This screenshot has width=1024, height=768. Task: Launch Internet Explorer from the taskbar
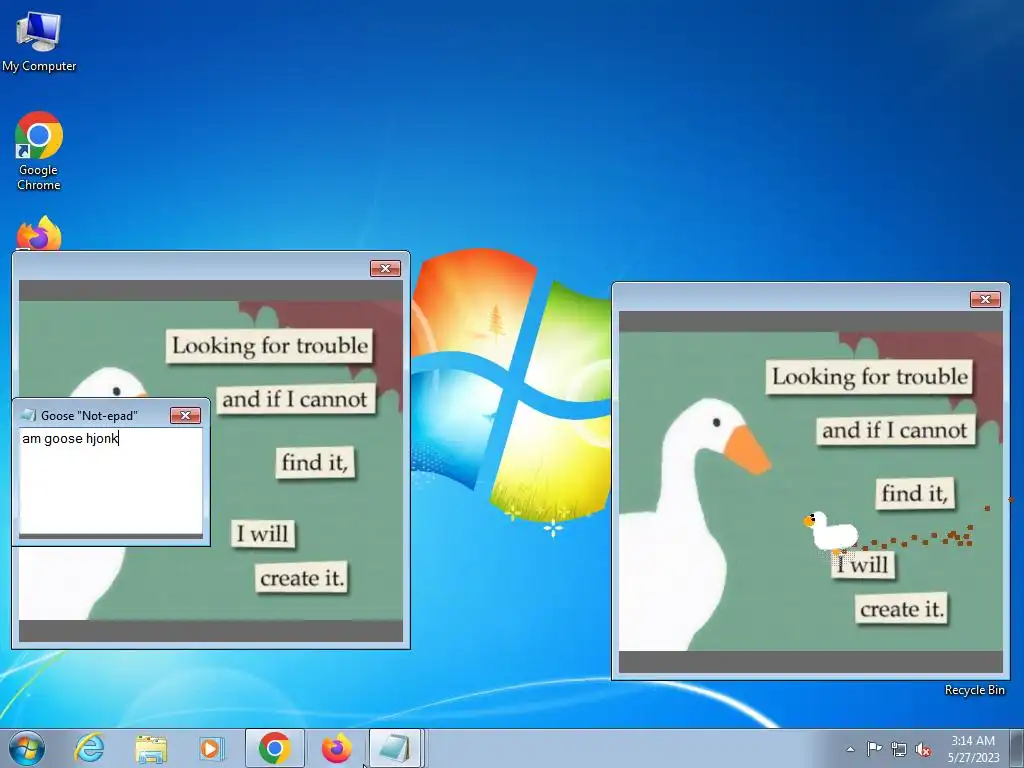tap(89, 748)
